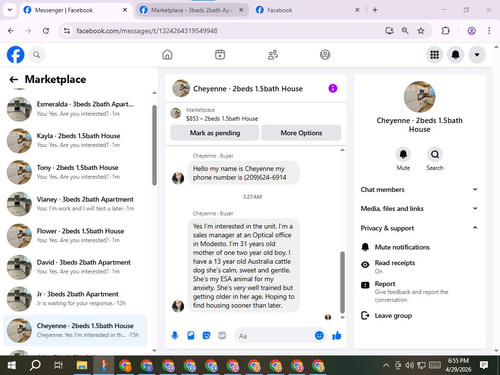Expand the Chat members section

[419, 189]
